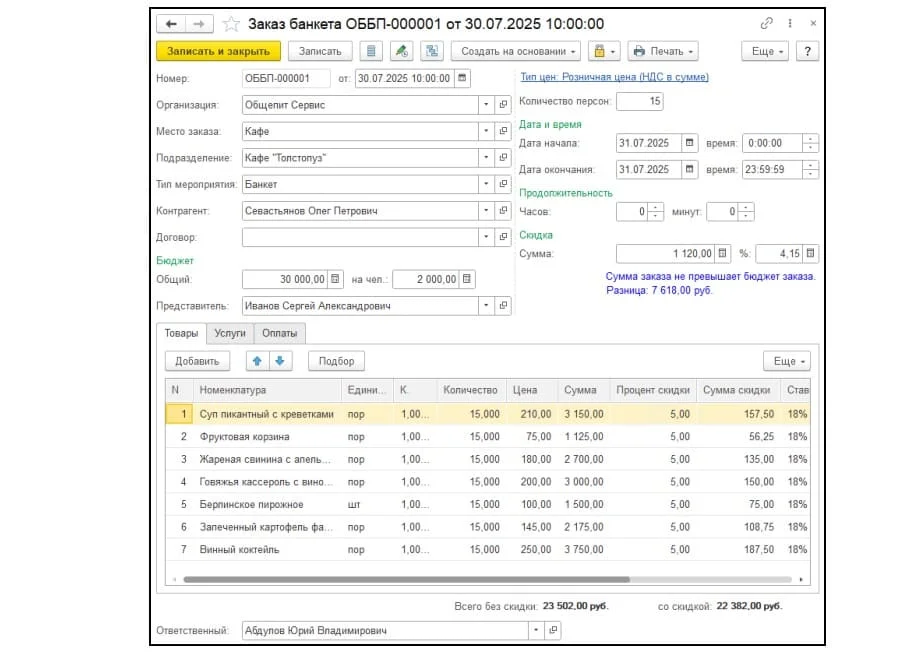Expand the Место заказа dropdown list
The height and width of the screenshot is (657, 914).
coord(486,131)
